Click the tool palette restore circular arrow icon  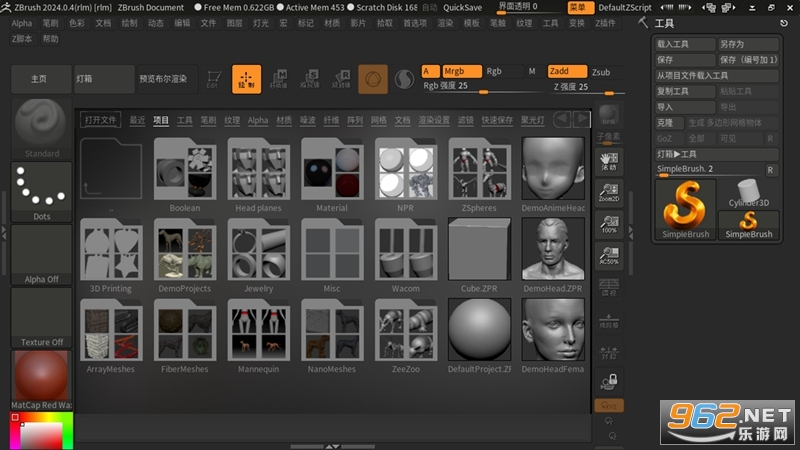point(784,23)
